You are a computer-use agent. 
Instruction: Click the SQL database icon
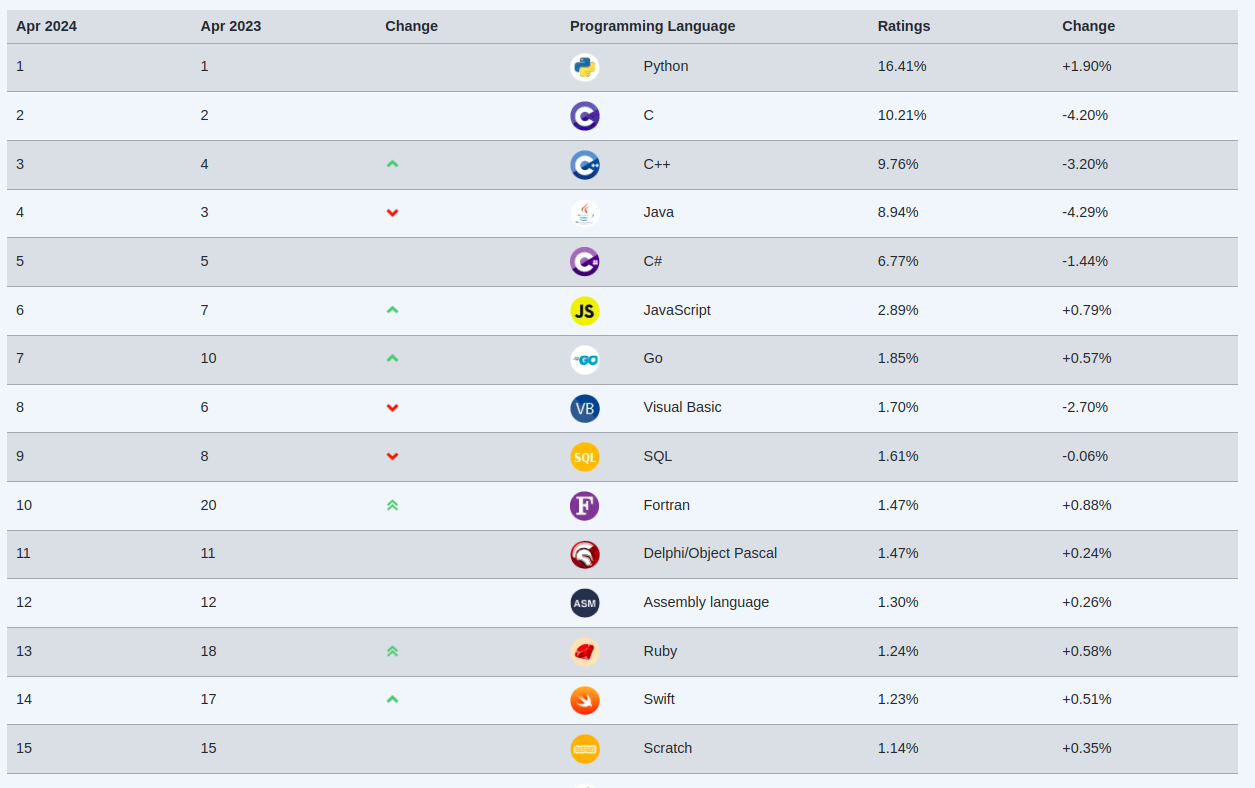(585, 456)
